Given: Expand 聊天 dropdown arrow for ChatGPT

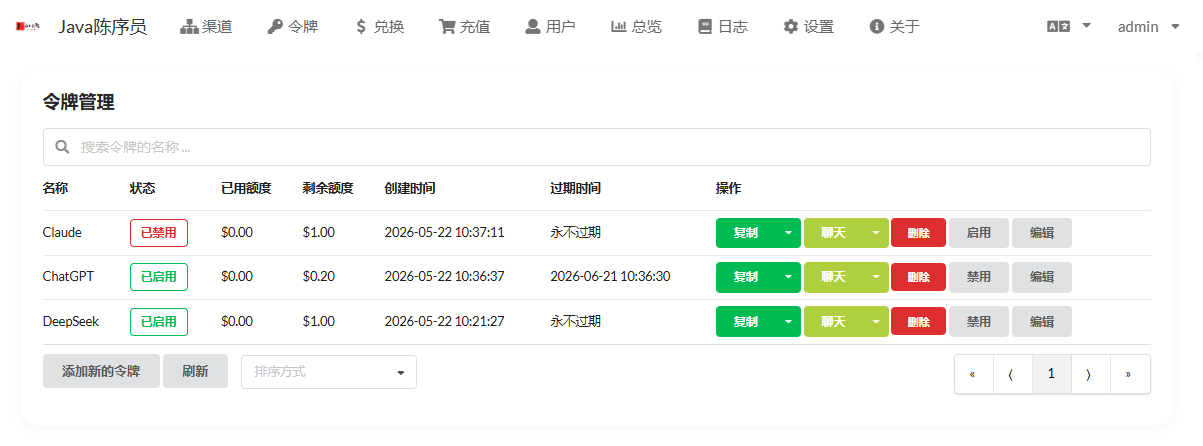Looking at the screenshot, I should (x=876, y=277).
